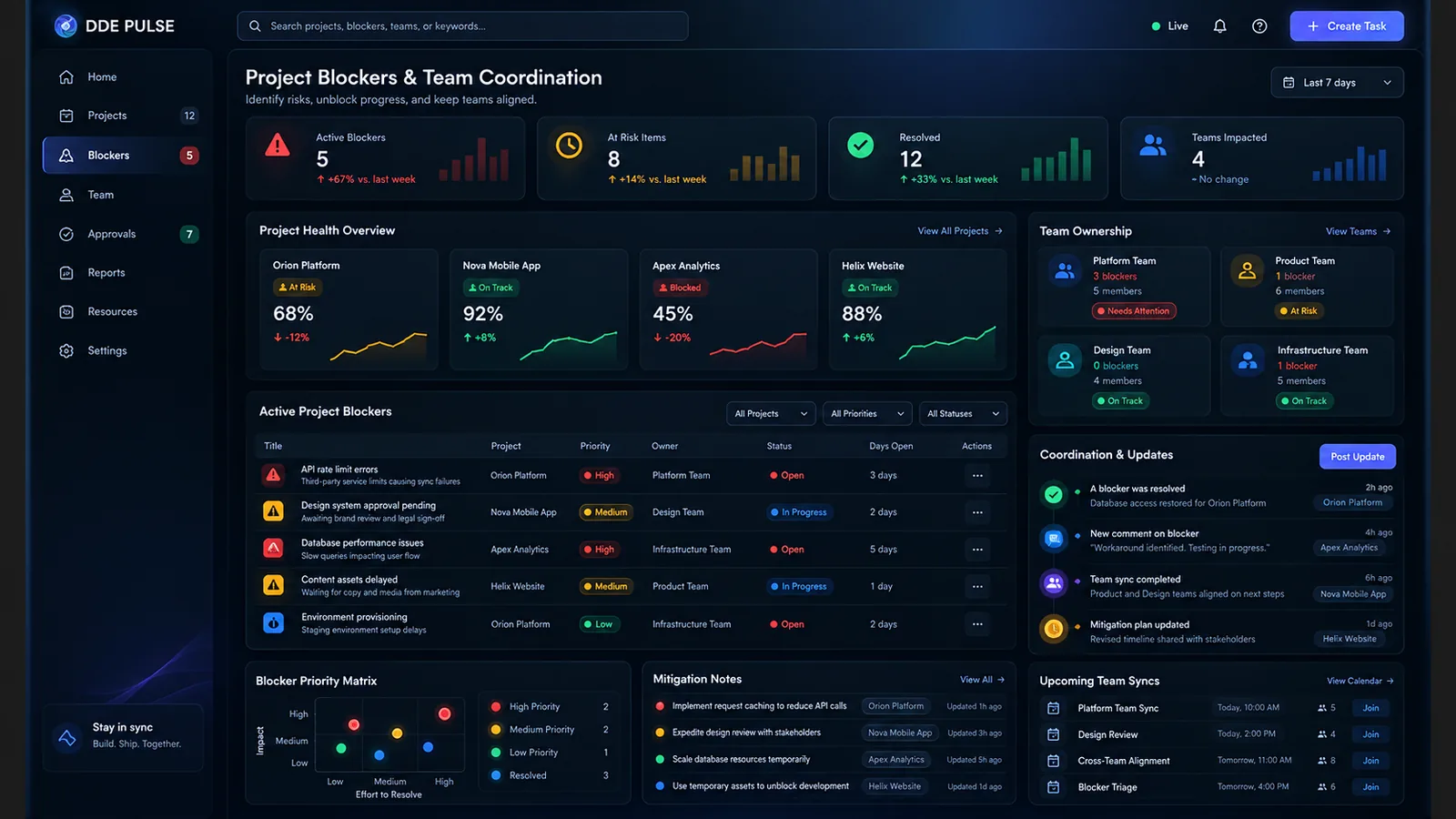Open the Apex Analytics health card

[728, 309]
